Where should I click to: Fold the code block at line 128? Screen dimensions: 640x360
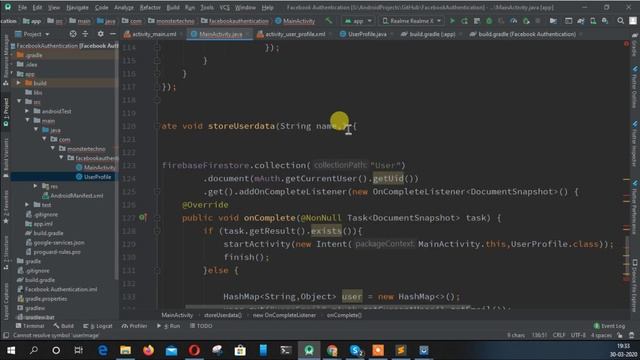click(157, 231)
